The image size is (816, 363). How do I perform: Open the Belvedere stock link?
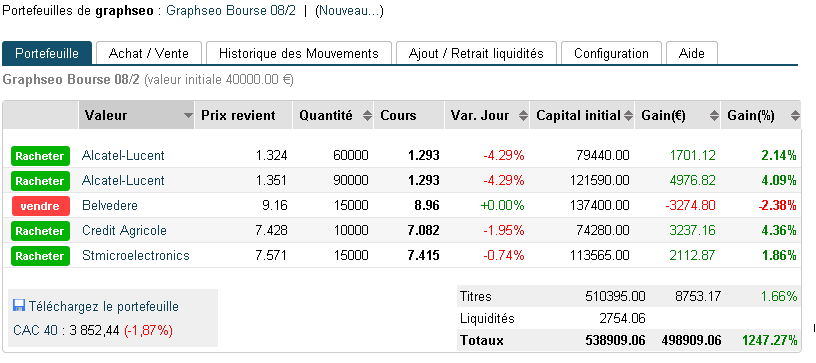pyautogui.click(x=110, y=205)
